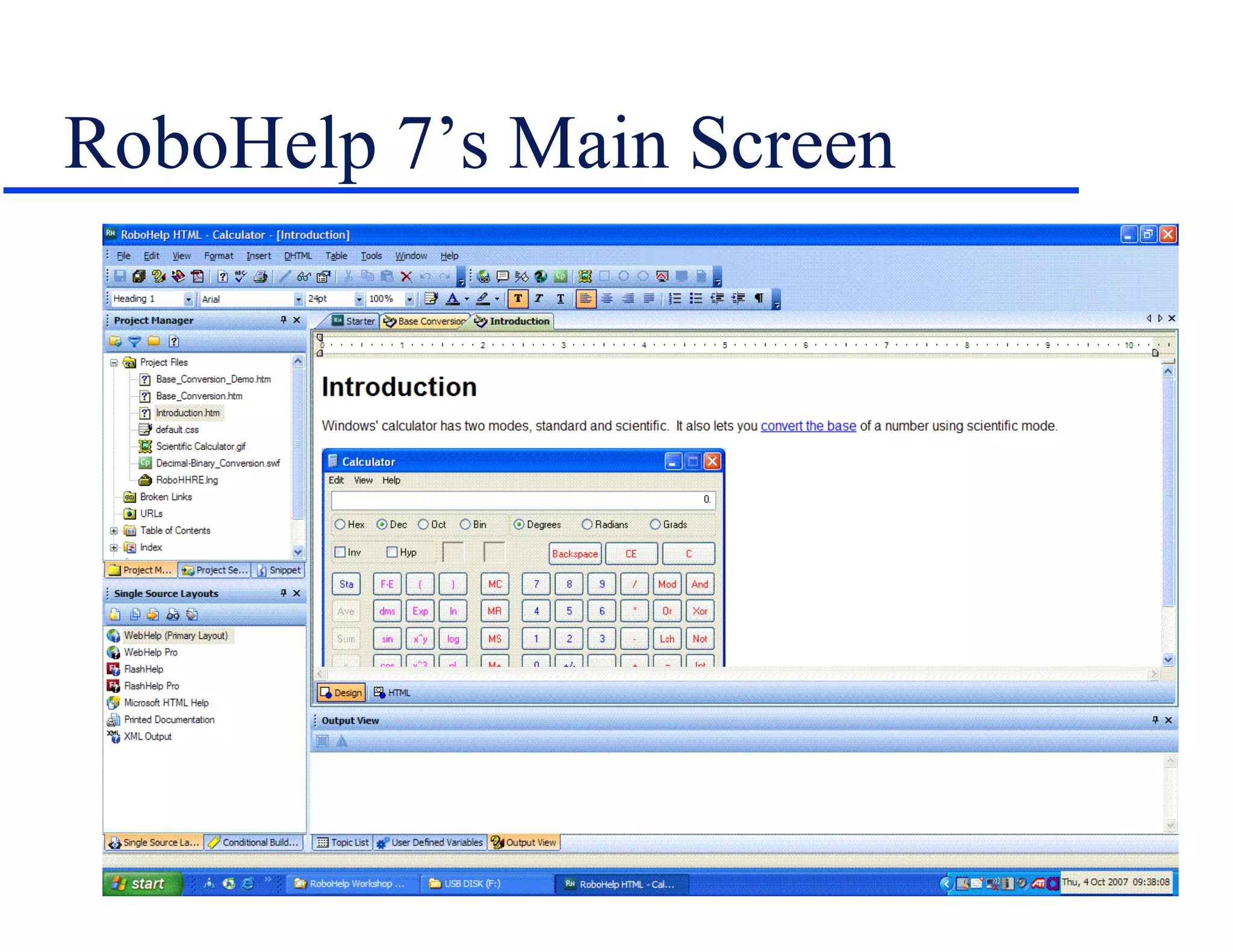Open the Topic List tab
This screenshot has width=1233, height=952.
(343, 842)
